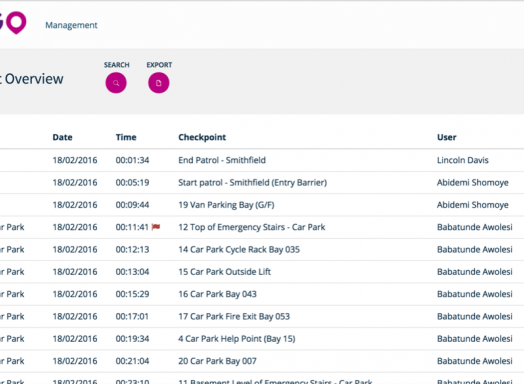Image resolution: width=524 pixels, height=384 pixels.
Task: Click Babatunde Awolesi in the 00:17:01 row
Action: pos(475,316)
